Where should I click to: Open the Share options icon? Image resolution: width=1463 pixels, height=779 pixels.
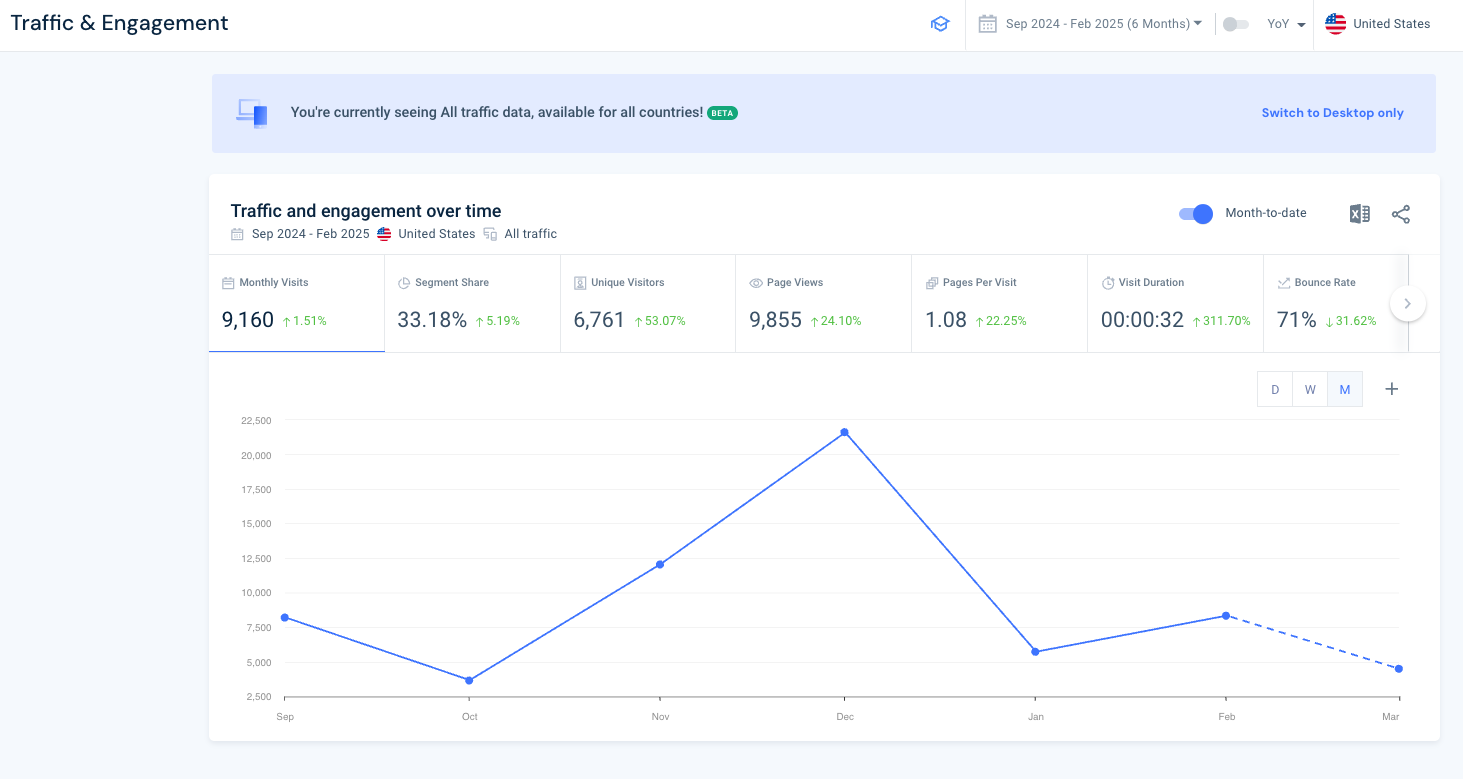1401,213
